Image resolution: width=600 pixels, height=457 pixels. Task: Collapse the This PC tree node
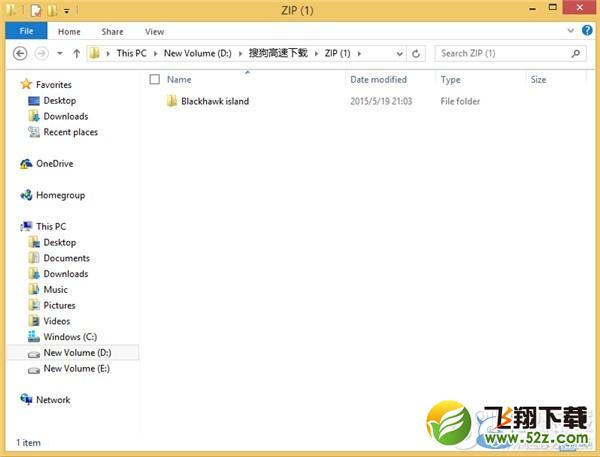coord(12,227)
